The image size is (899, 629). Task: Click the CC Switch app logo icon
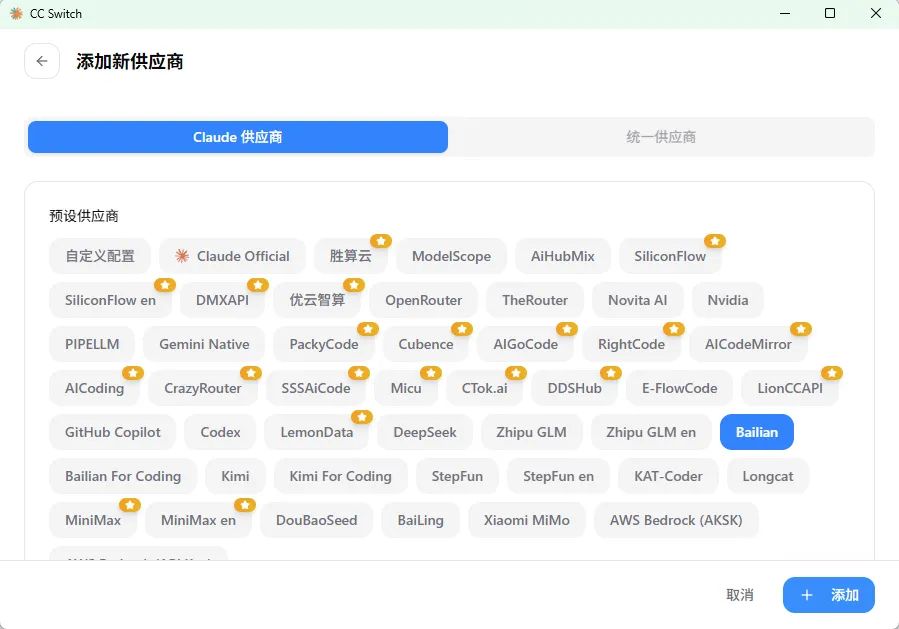pos(16,13)
